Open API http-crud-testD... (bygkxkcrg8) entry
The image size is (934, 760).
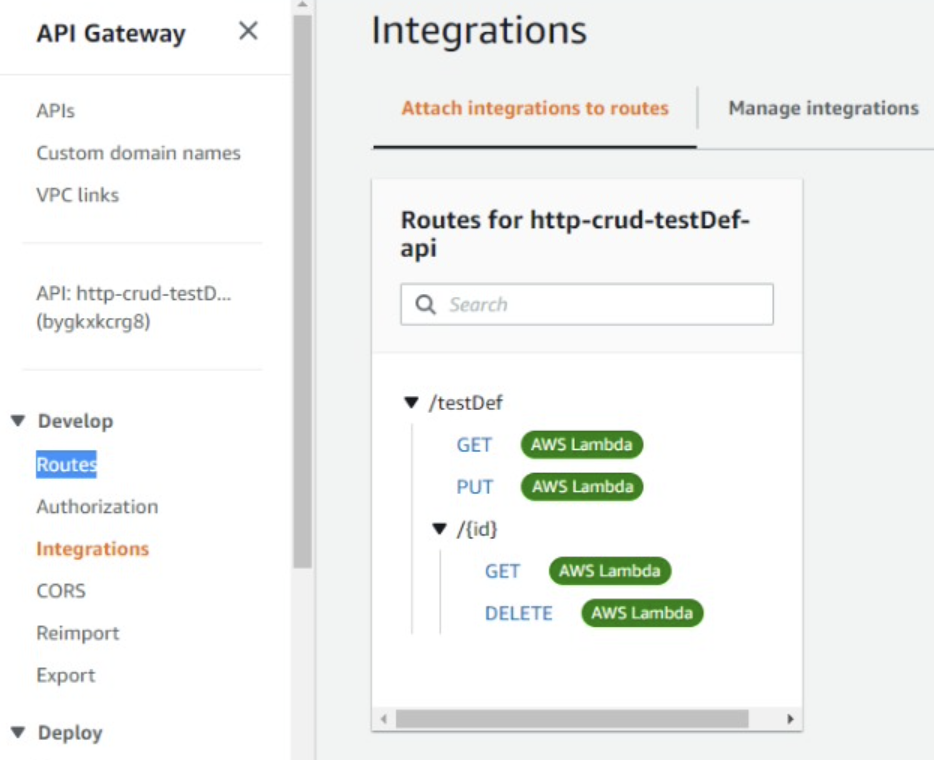click(x=133, y=307)
